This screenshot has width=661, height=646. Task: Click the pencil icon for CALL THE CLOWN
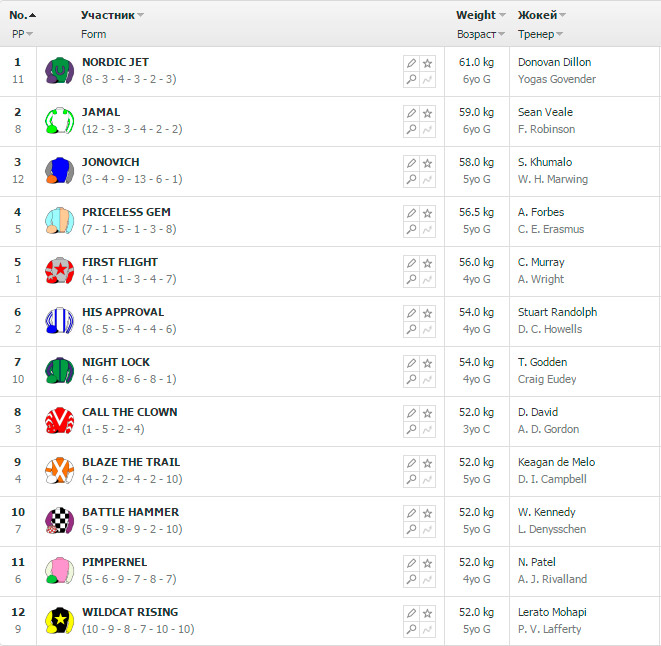tap(411, 413)
